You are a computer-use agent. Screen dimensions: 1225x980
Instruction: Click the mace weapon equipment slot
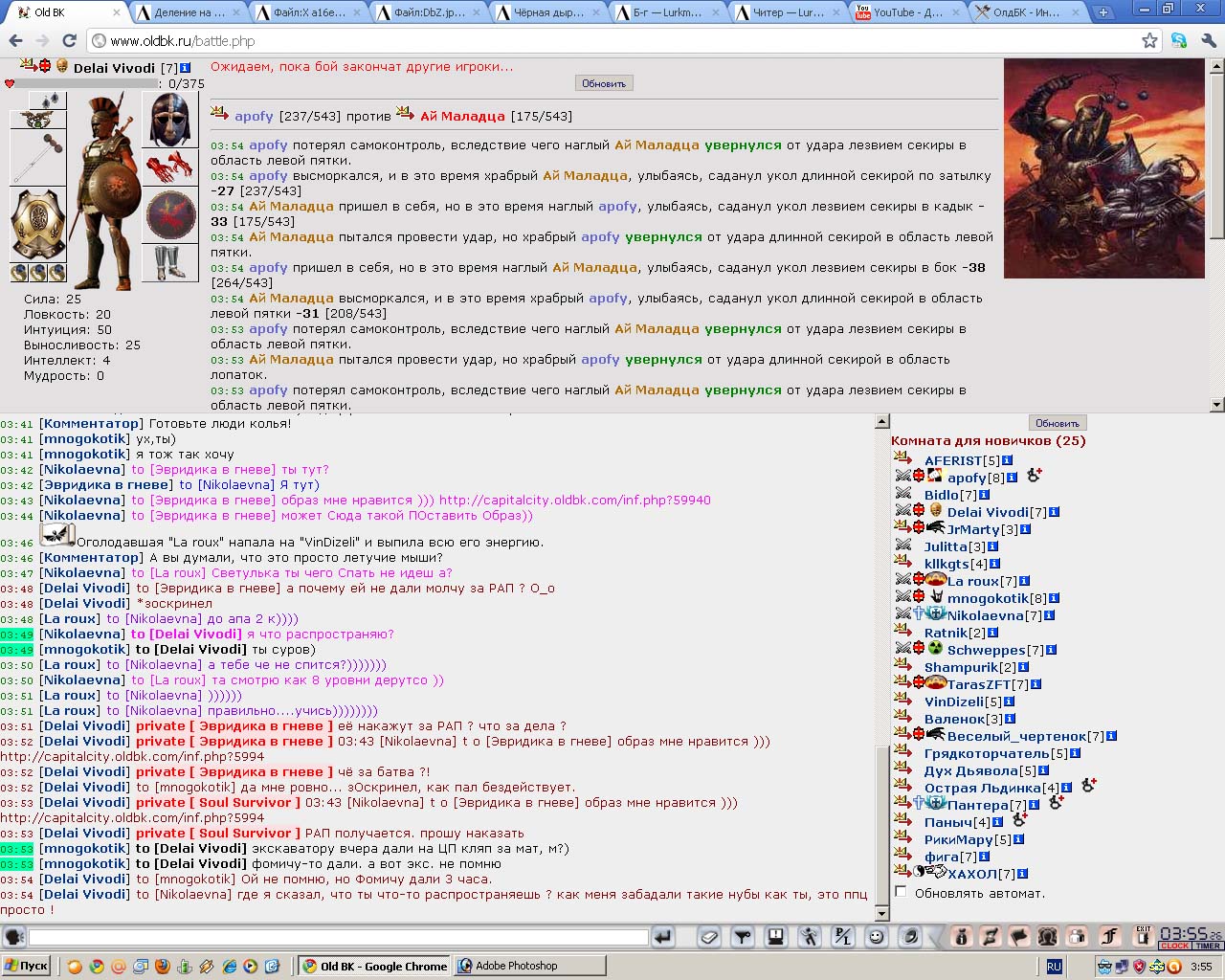[38, 158]
